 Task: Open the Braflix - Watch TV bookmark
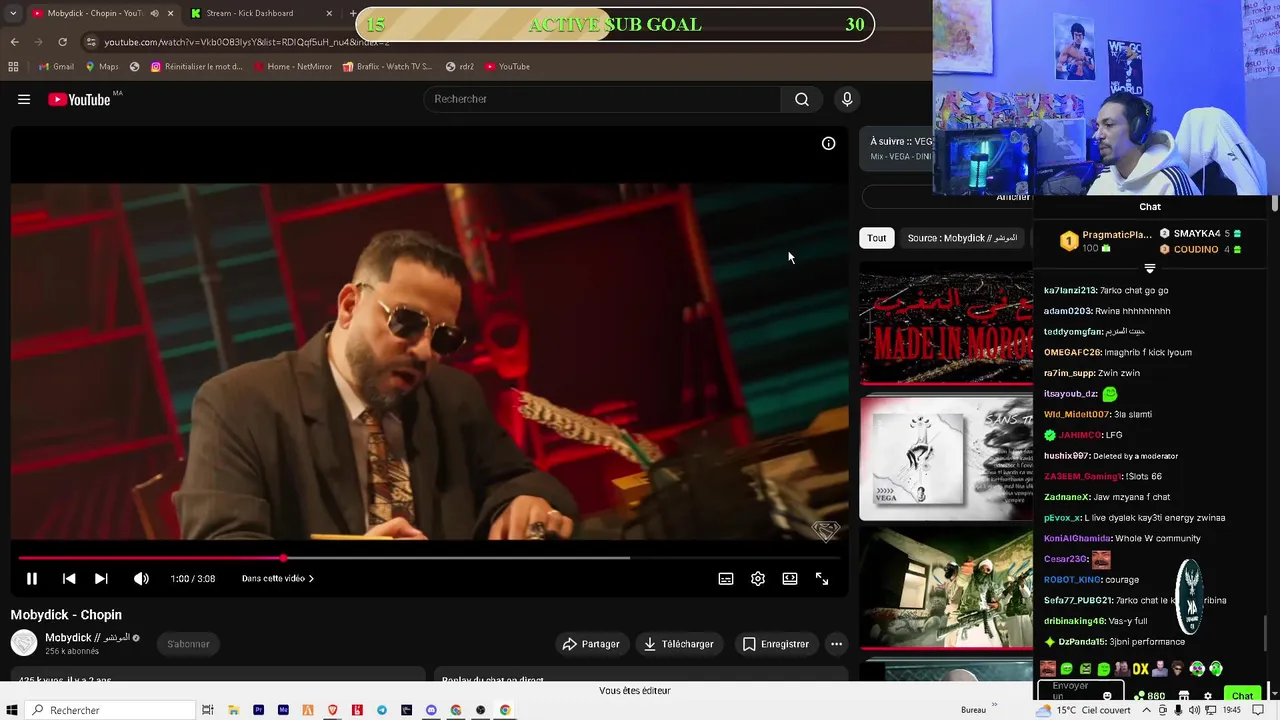387,67
